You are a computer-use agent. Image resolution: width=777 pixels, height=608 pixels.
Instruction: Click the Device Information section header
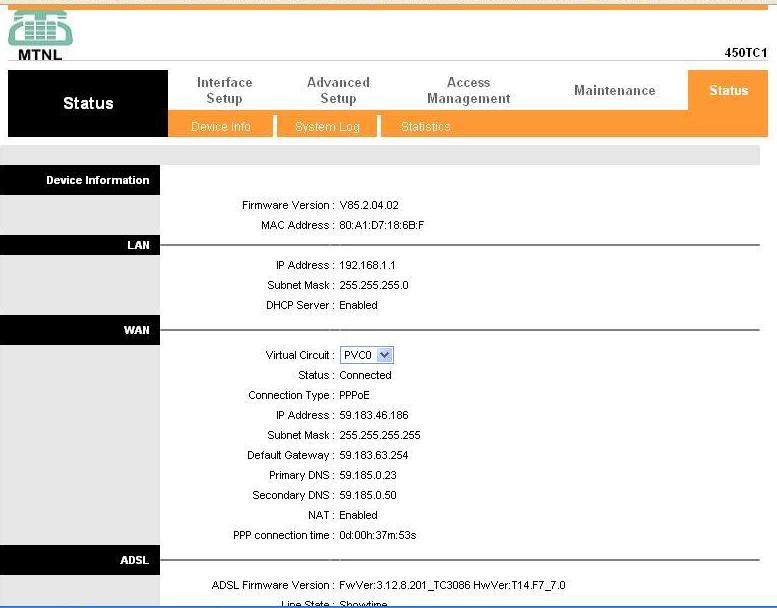(80, 180)
